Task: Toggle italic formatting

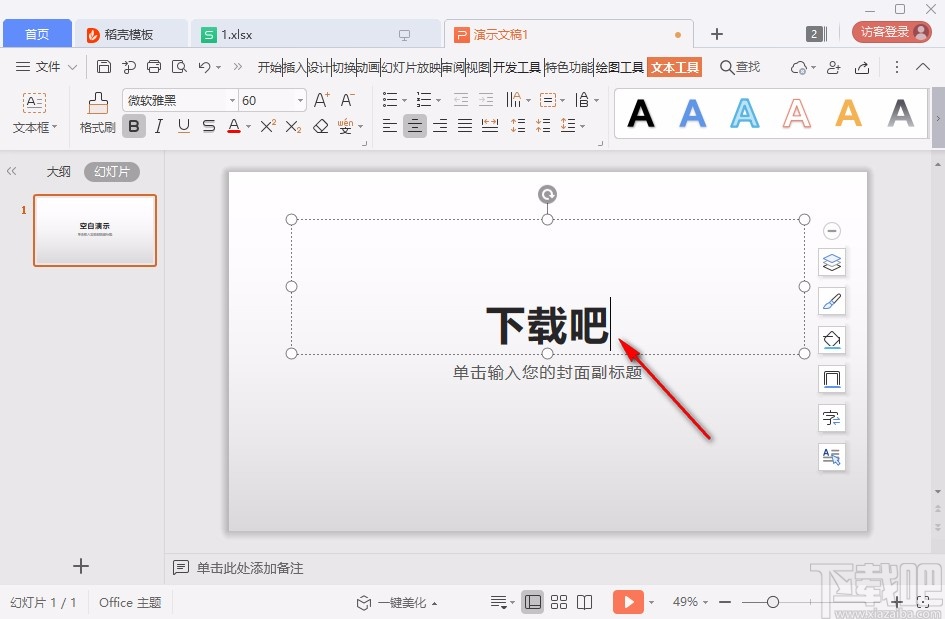Action: [x=158, y=125]
